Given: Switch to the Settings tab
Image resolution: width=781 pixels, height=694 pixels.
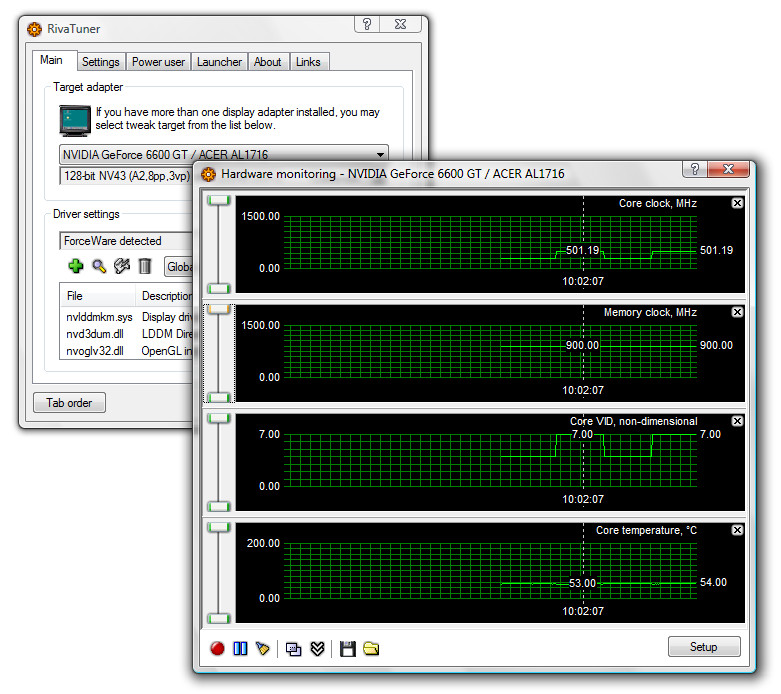Looking at the screenshot, I should (101, 62).
